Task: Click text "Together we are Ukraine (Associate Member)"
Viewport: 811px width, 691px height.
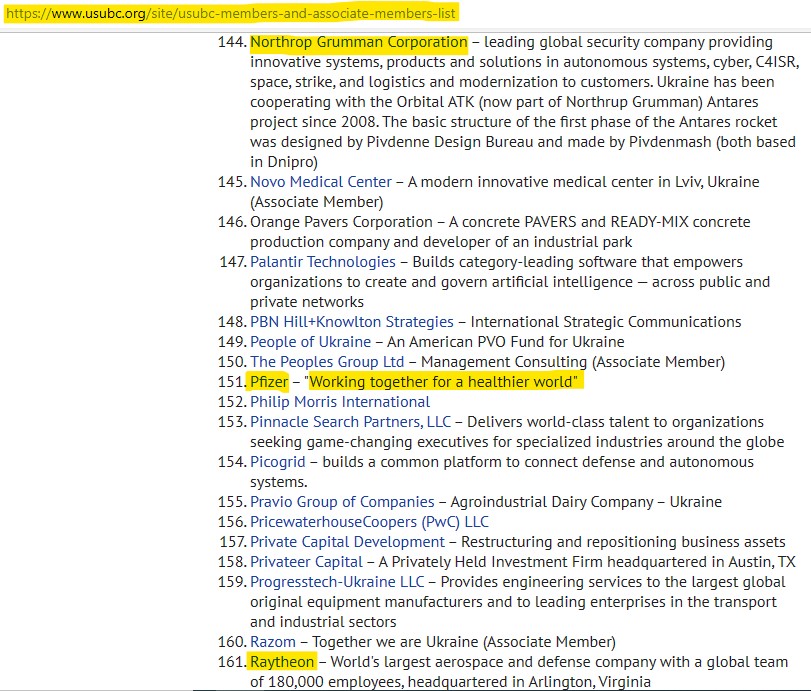Action: coord(463,642)
